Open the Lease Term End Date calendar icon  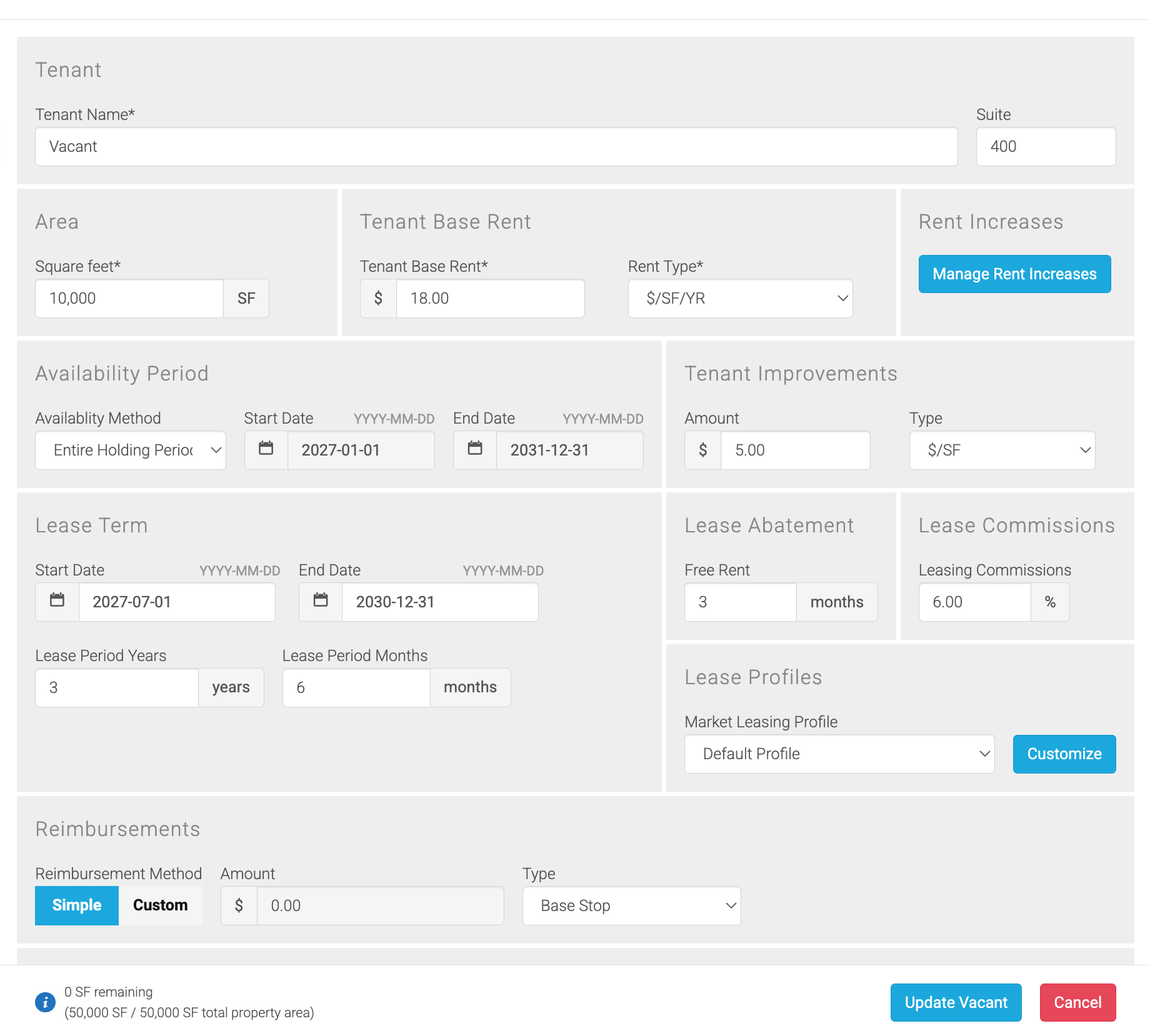coord(321,601)
